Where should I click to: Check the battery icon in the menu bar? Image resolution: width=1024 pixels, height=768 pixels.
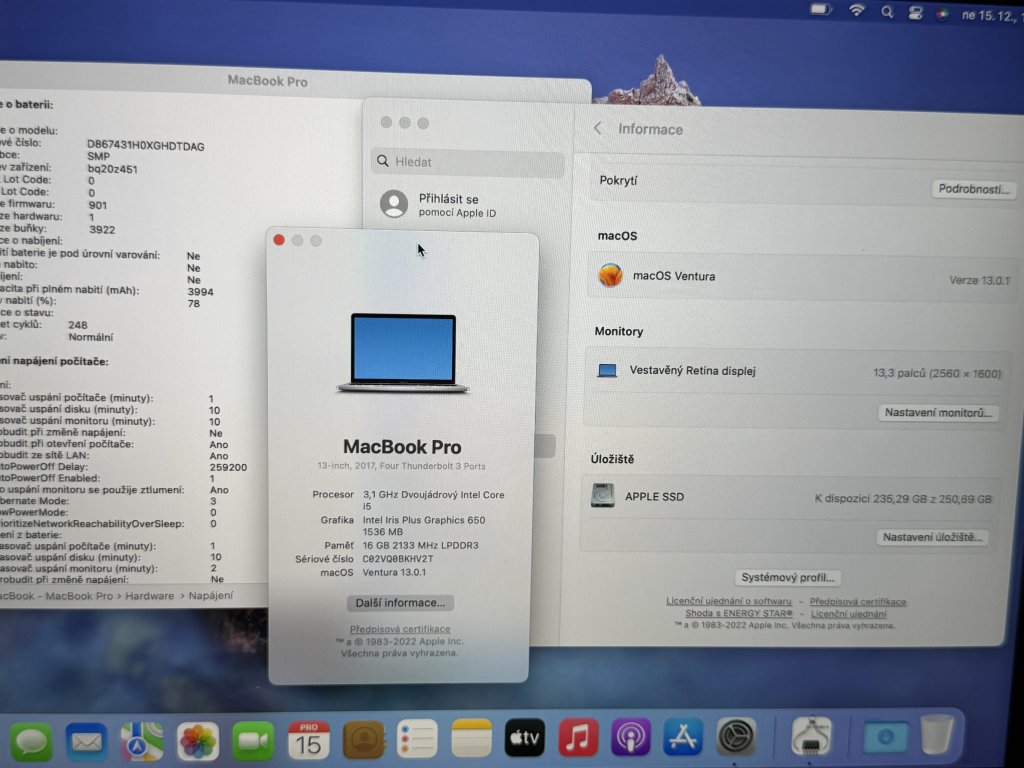(821, 10)
